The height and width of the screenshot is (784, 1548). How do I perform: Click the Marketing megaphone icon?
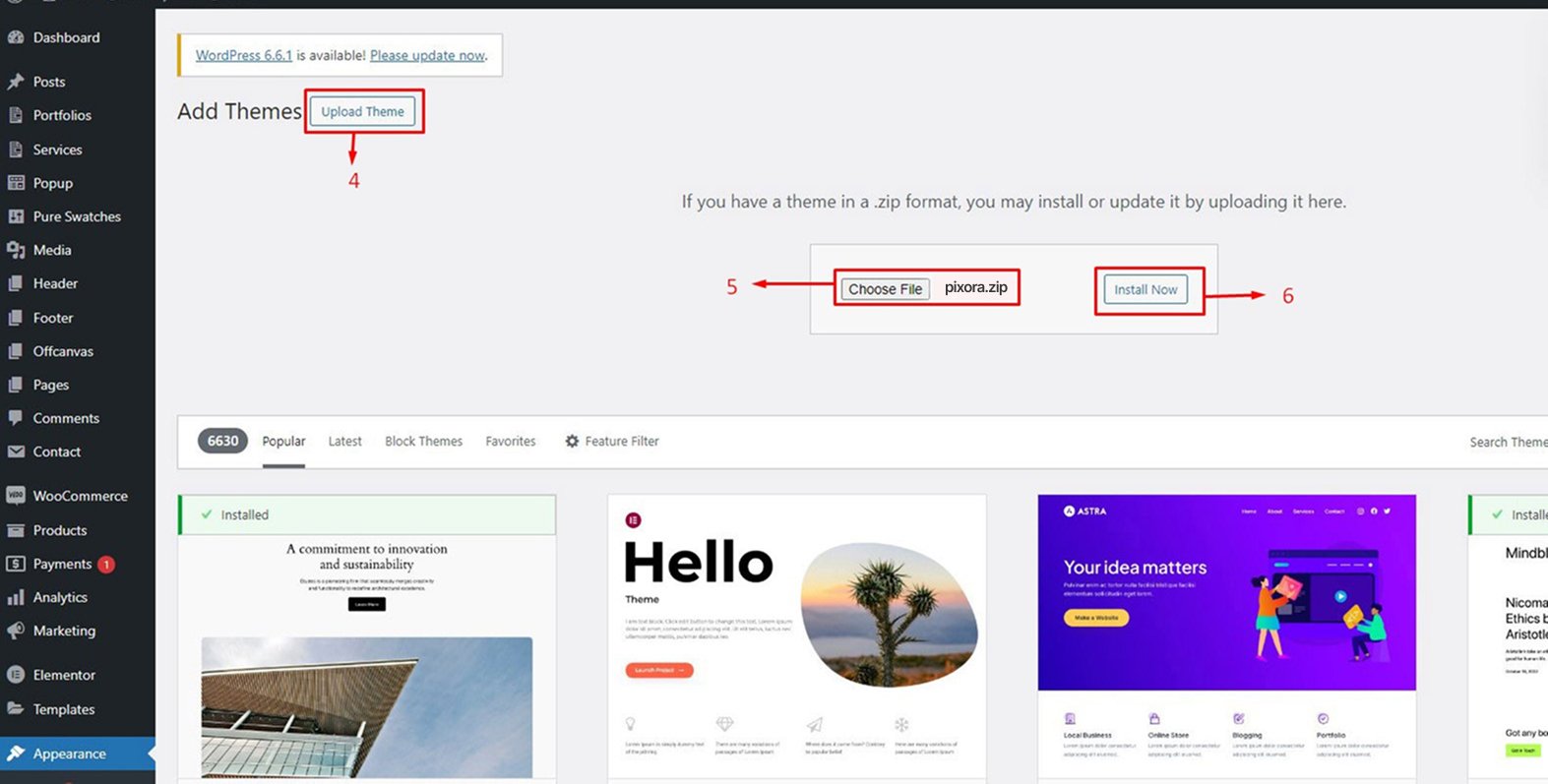(x=16, y=631)
